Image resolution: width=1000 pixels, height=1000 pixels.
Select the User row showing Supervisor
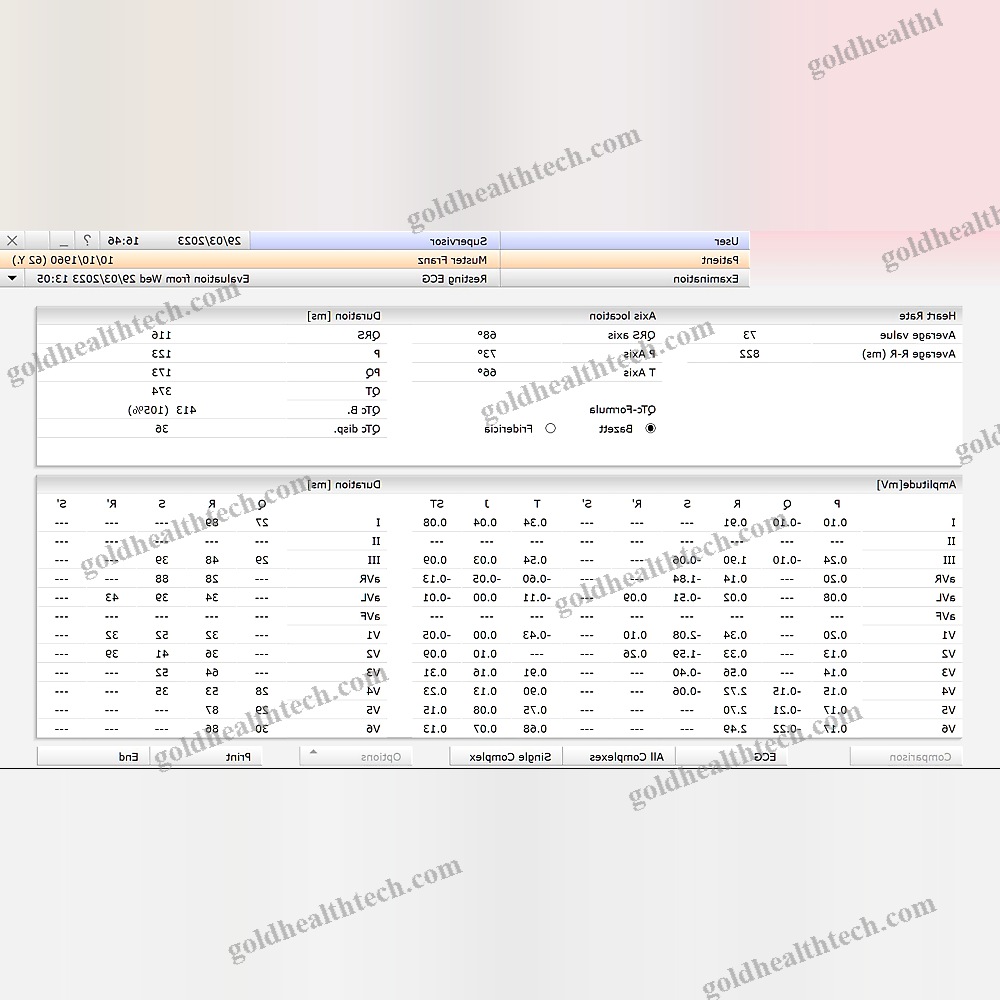pos(499,241)
